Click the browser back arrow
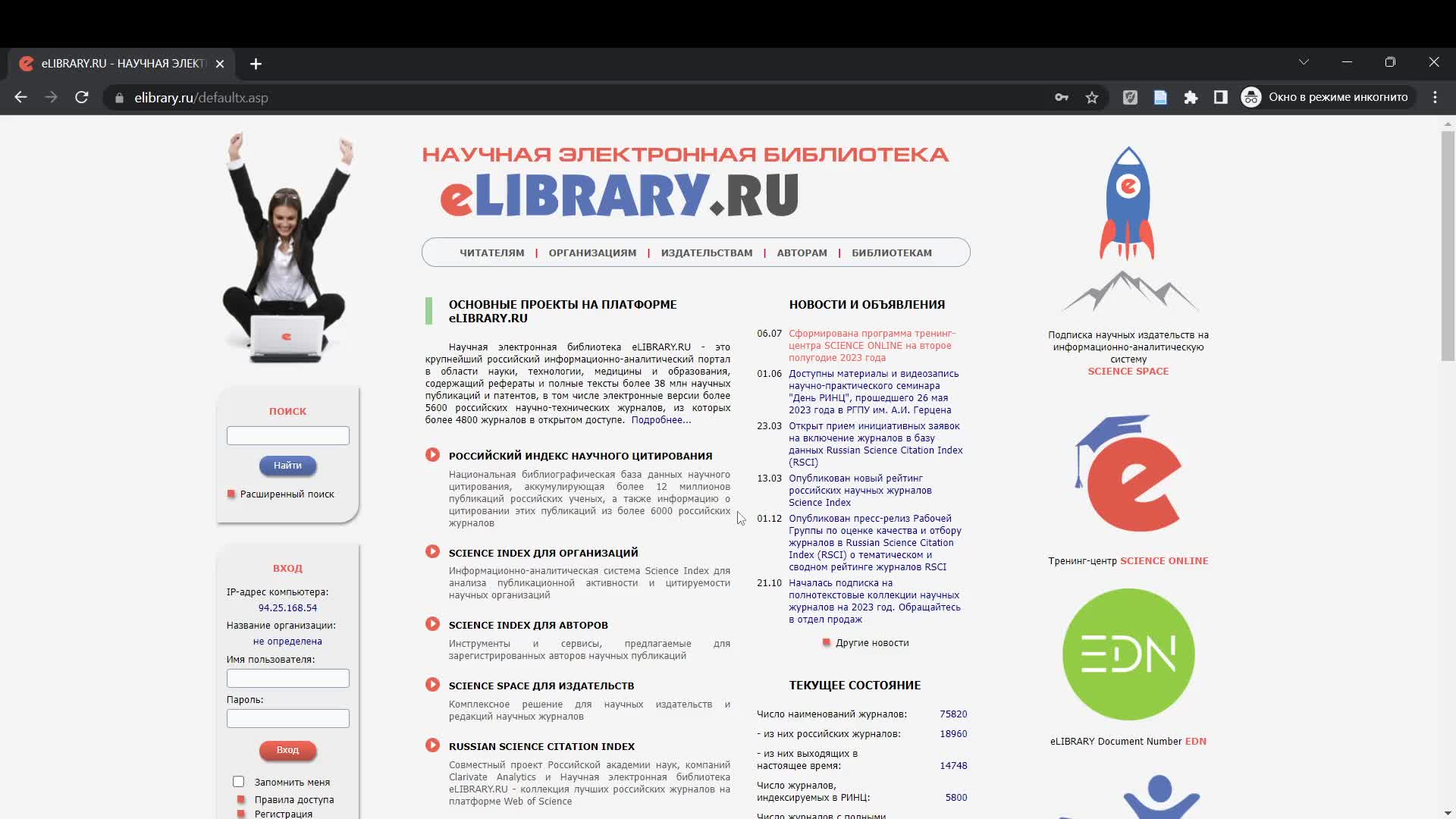 click(x=20, y=97)
